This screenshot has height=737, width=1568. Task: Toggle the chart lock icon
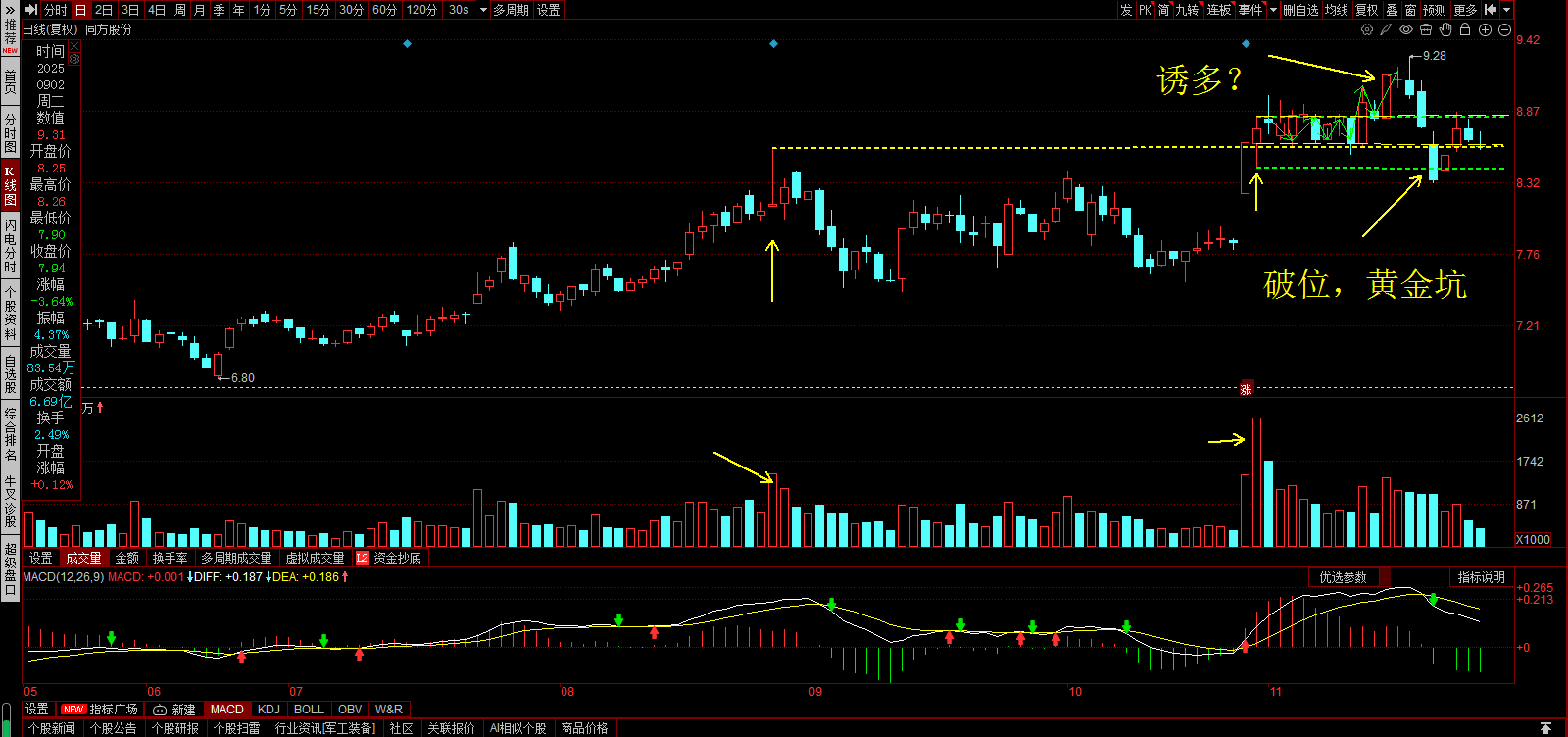tap(1465, 29)
